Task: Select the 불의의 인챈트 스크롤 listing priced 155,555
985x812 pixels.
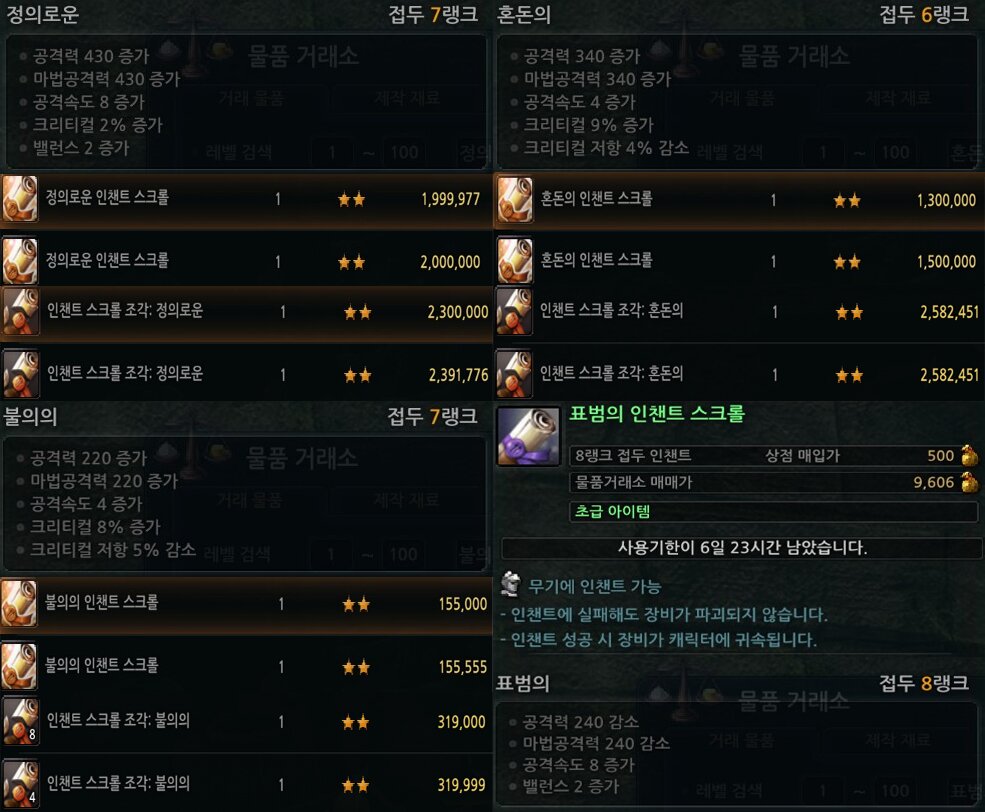Action: coord(246,666)
